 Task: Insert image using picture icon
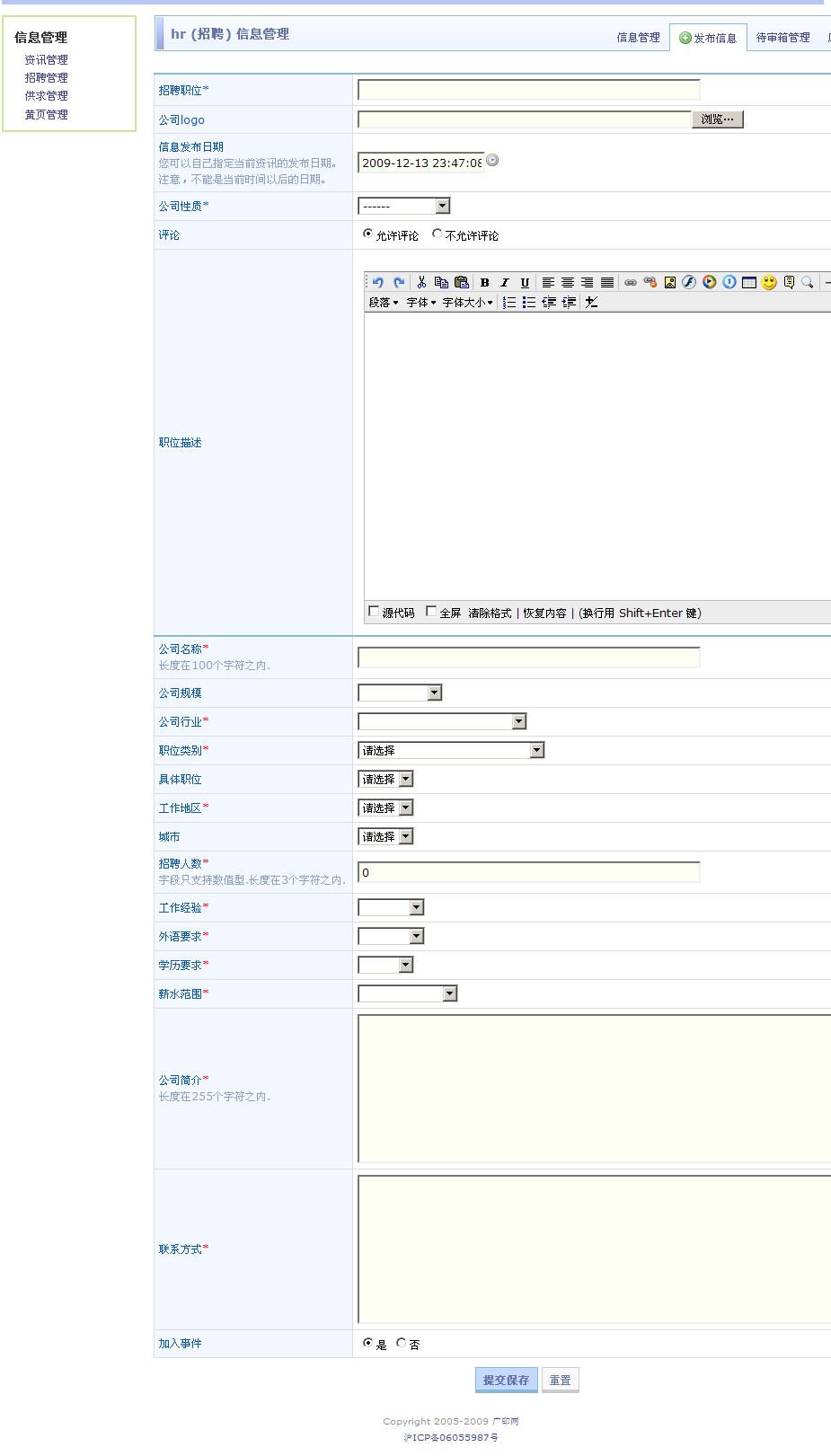(x=670, y=282)
